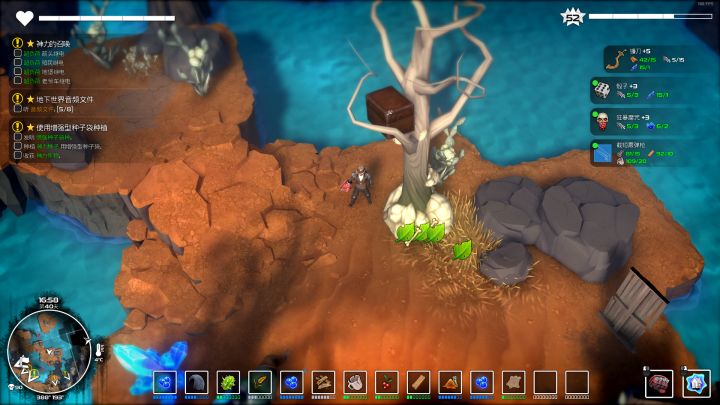Pick up the green leaf on the straw
This screenshot has height=405, width=720.
(x=462, y=249)
